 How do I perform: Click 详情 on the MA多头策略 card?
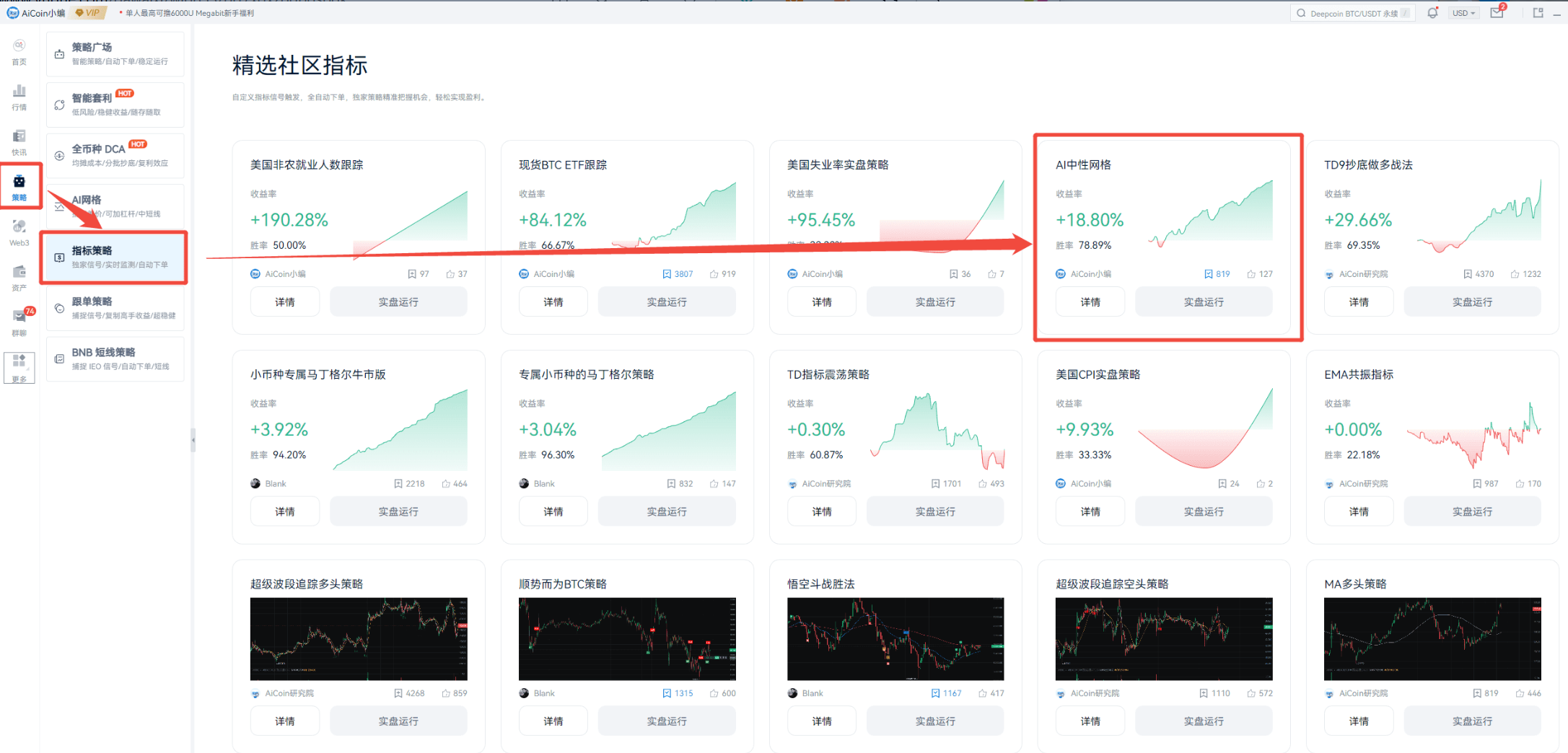click(x=1358, y=721)
